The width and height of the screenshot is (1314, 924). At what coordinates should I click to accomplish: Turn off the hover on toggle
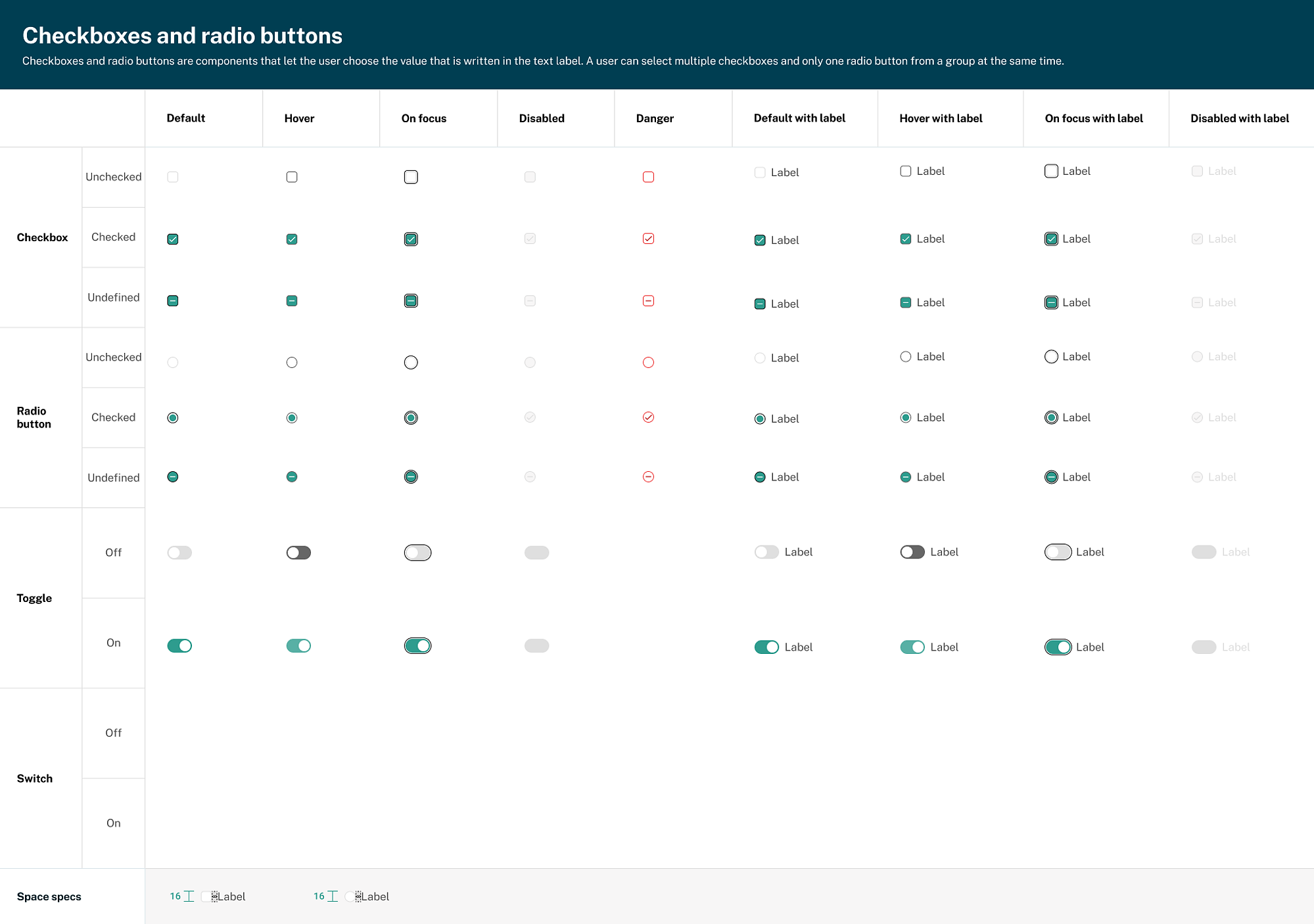(298, 646)
